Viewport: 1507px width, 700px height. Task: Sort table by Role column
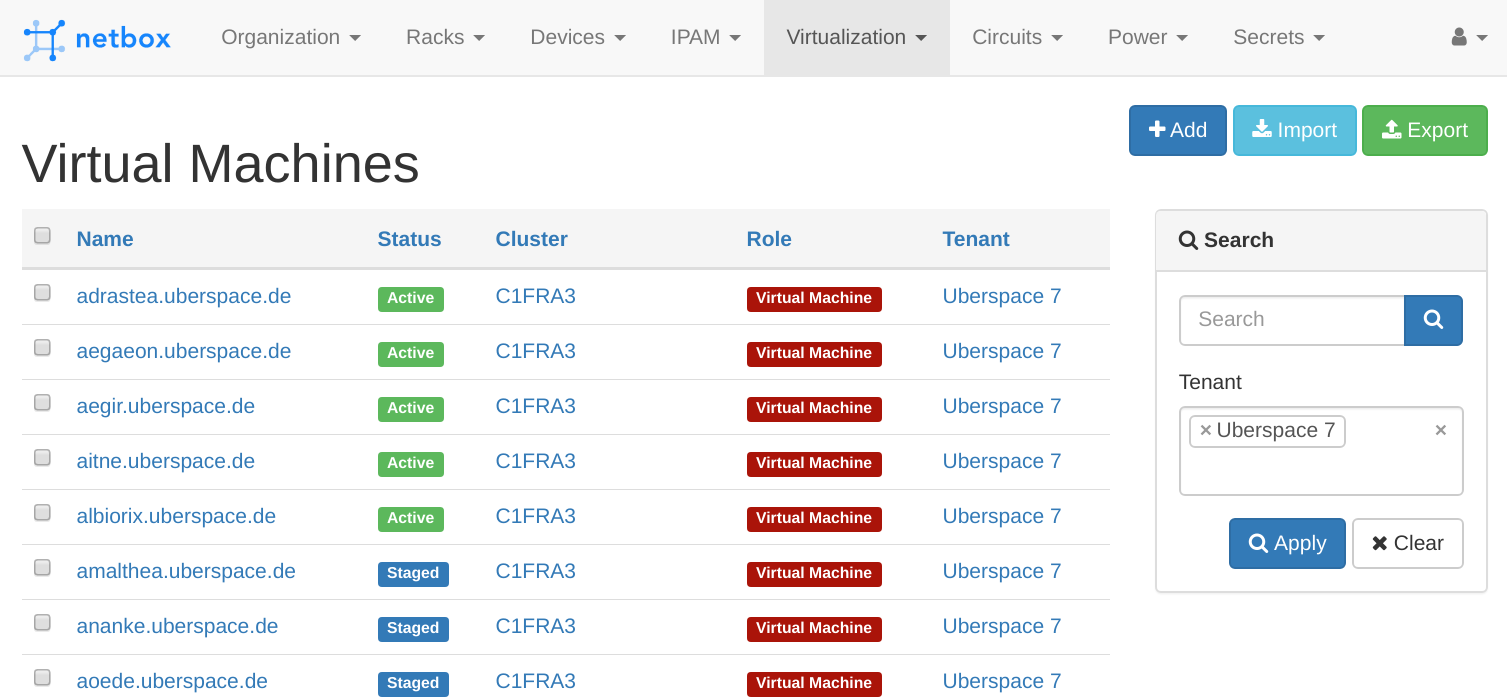point(769,239)
